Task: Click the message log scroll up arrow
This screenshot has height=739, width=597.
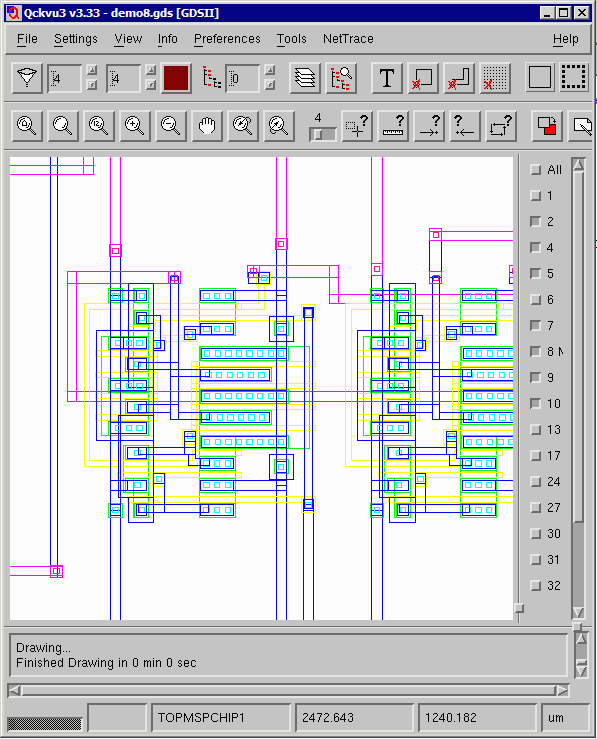Action: pyautogui.click(x=581, y=638)
